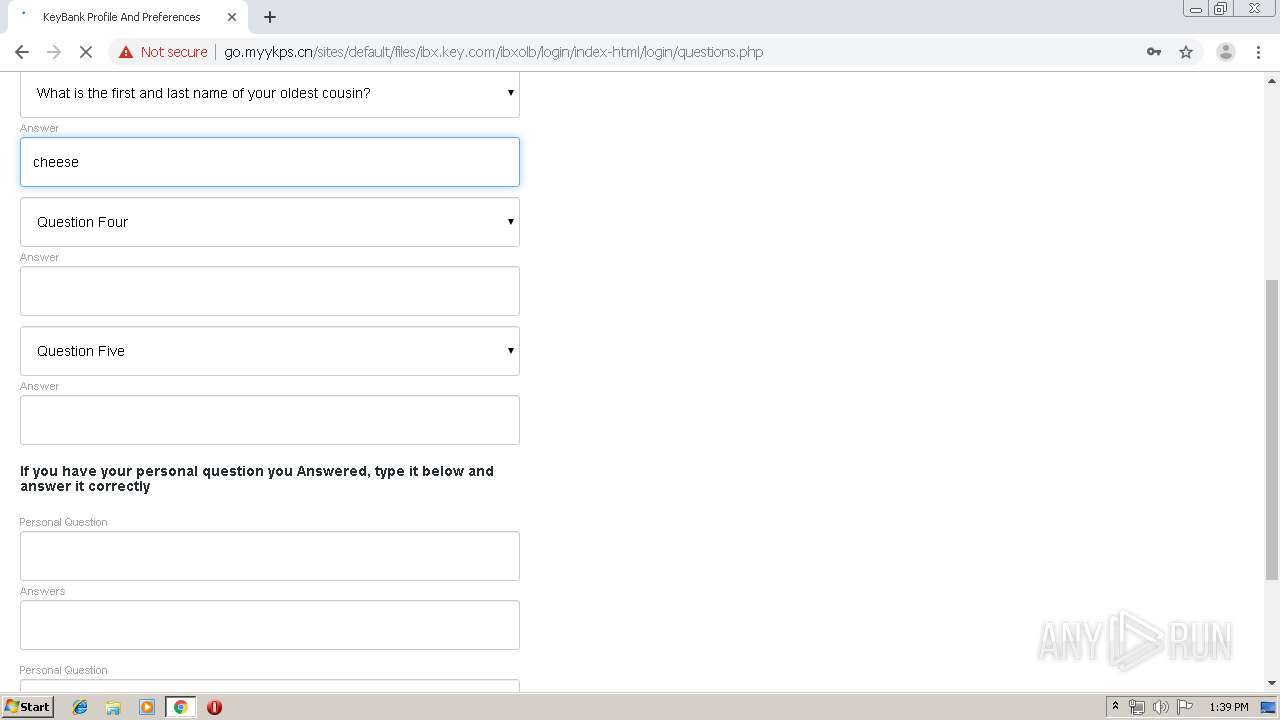Image resolution: width=1280 pixels, height=720 pixels.
Task: Click the scrollbar down arrow
Action: 1272,683
